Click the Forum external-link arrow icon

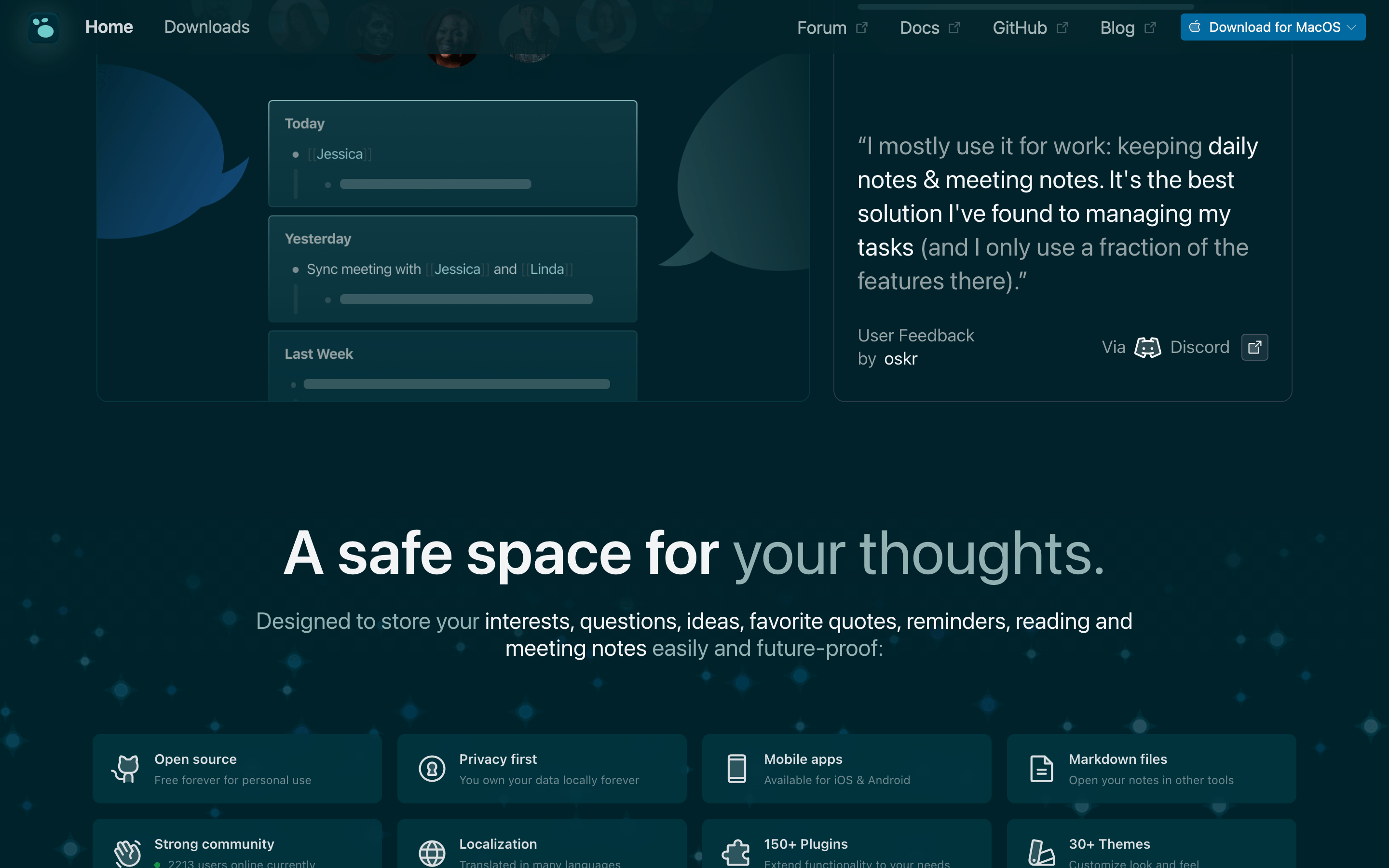tap(861, 27)
